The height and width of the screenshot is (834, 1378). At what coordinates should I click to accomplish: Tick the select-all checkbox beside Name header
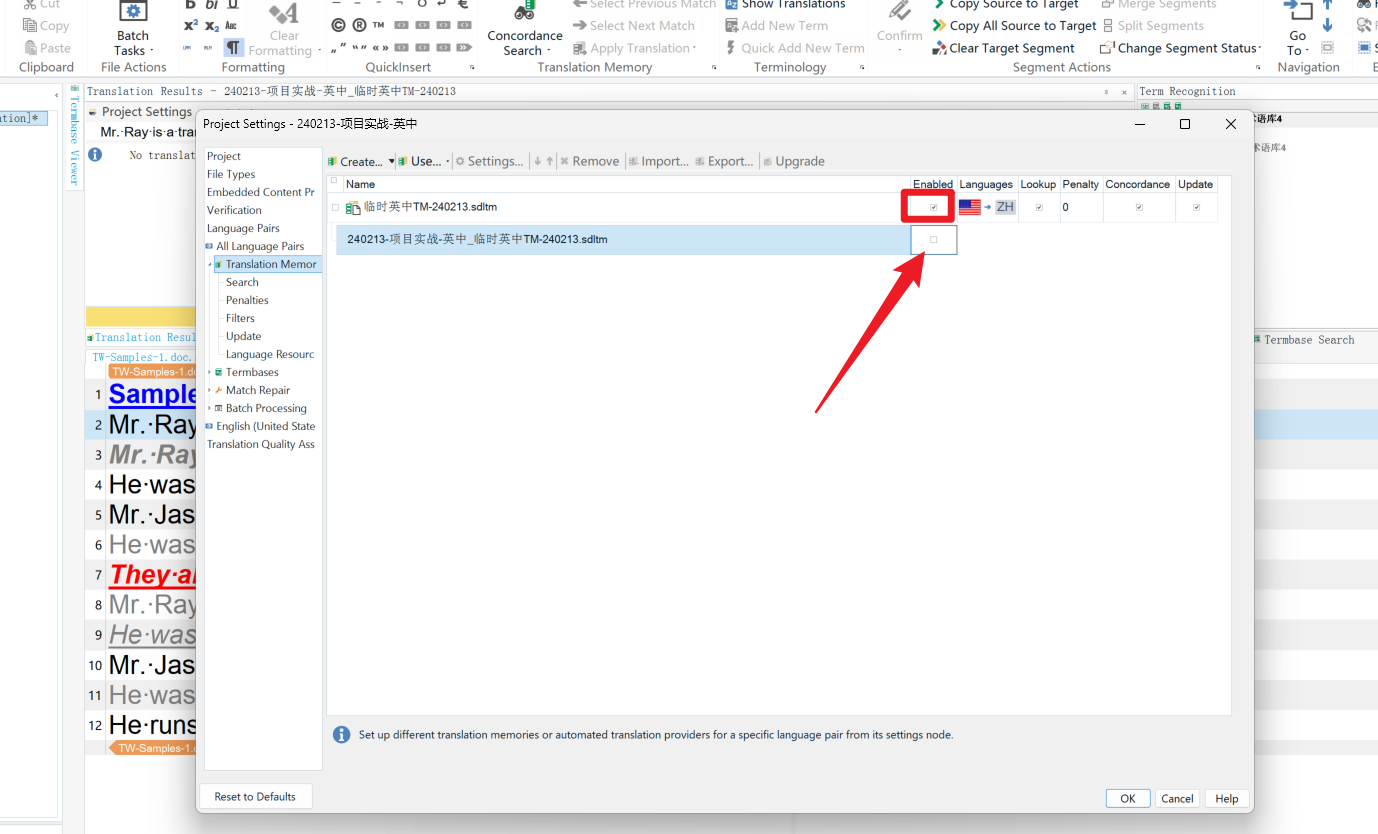click(334, 182)
